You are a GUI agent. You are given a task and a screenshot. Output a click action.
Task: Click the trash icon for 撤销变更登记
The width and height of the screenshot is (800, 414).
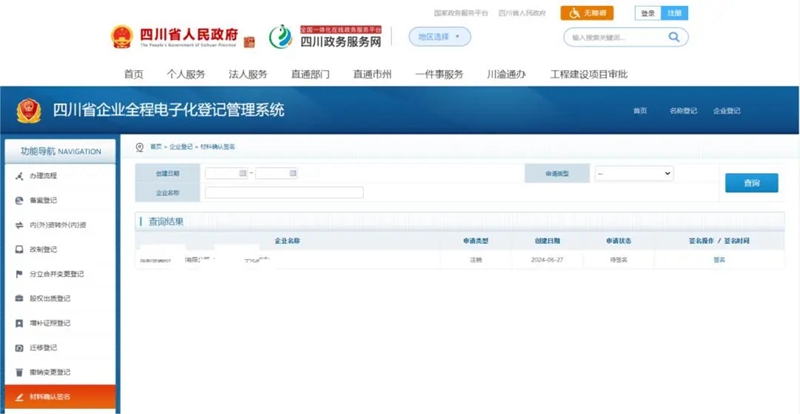[19, 372]
